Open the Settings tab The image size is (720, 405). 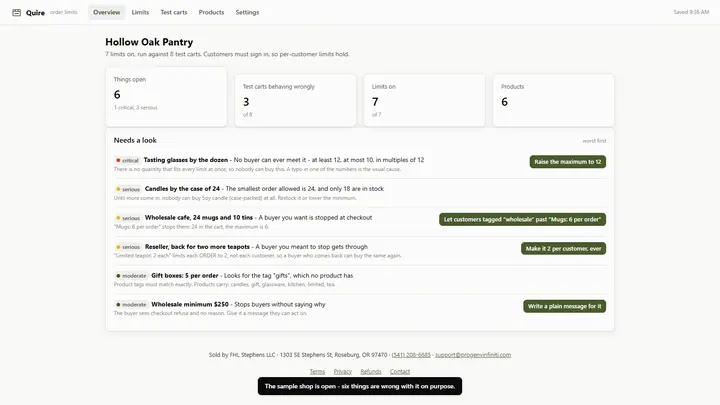tap(247, 12)
